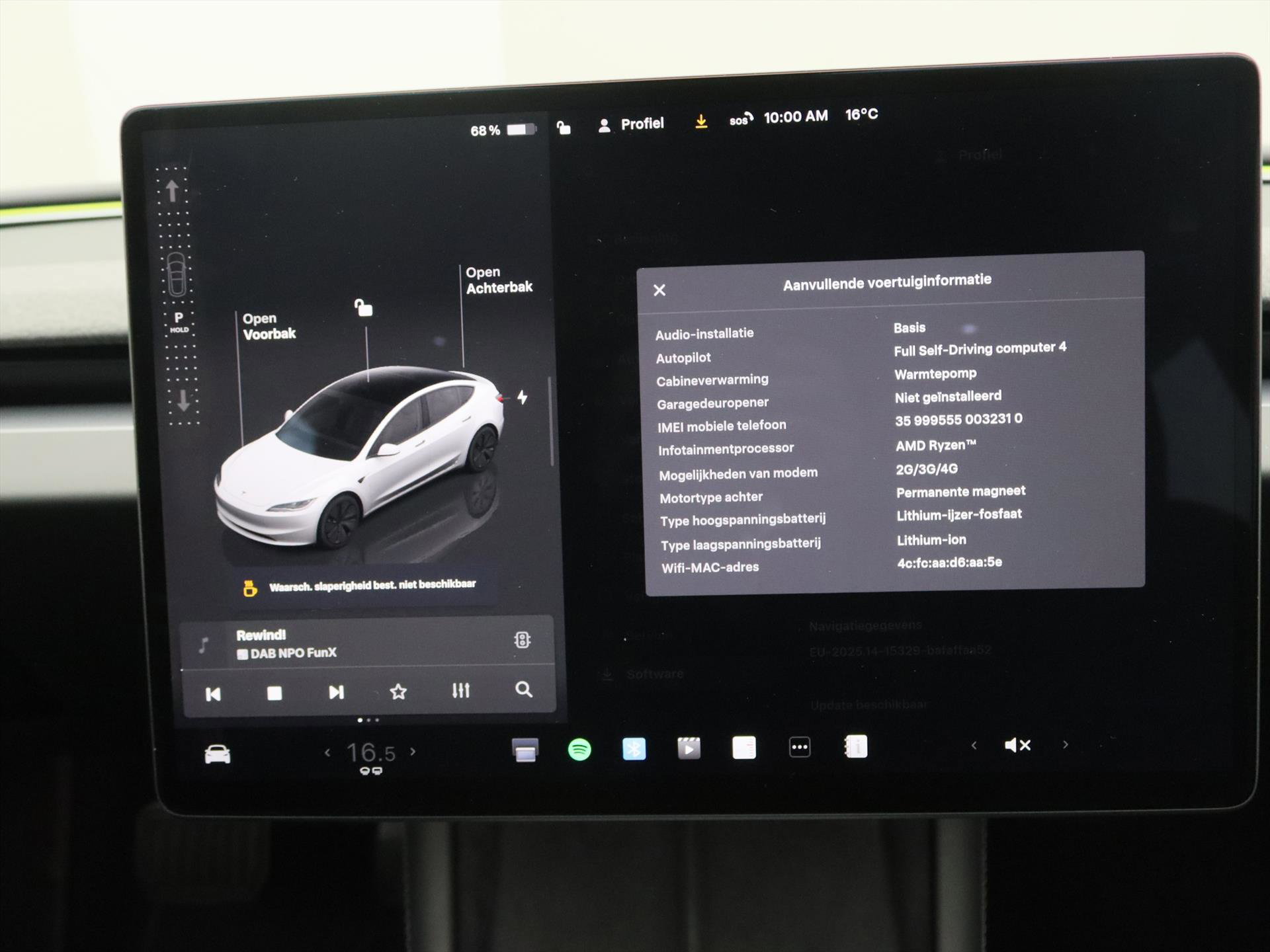This screenshot has height=952, width=1270.
Task: Open the Bluetooth app in the dock
Action: pyautogui.click(x=634, y=749)
